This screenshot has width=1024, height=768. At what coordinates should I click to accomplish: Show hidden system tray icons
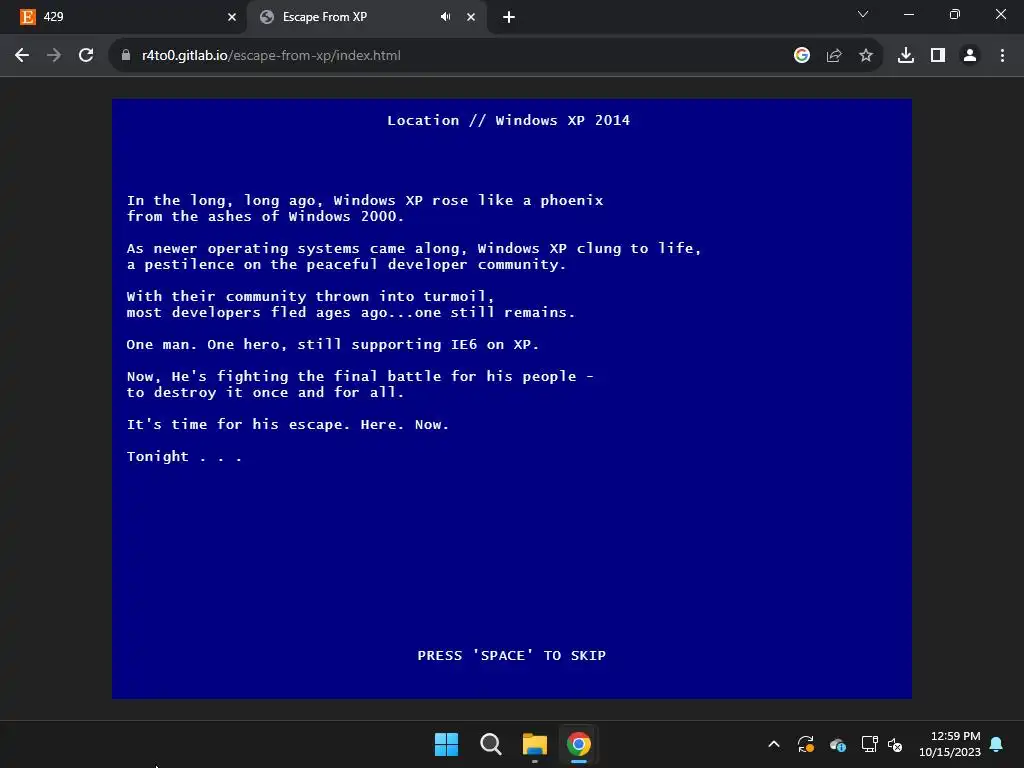coord(774,744)
